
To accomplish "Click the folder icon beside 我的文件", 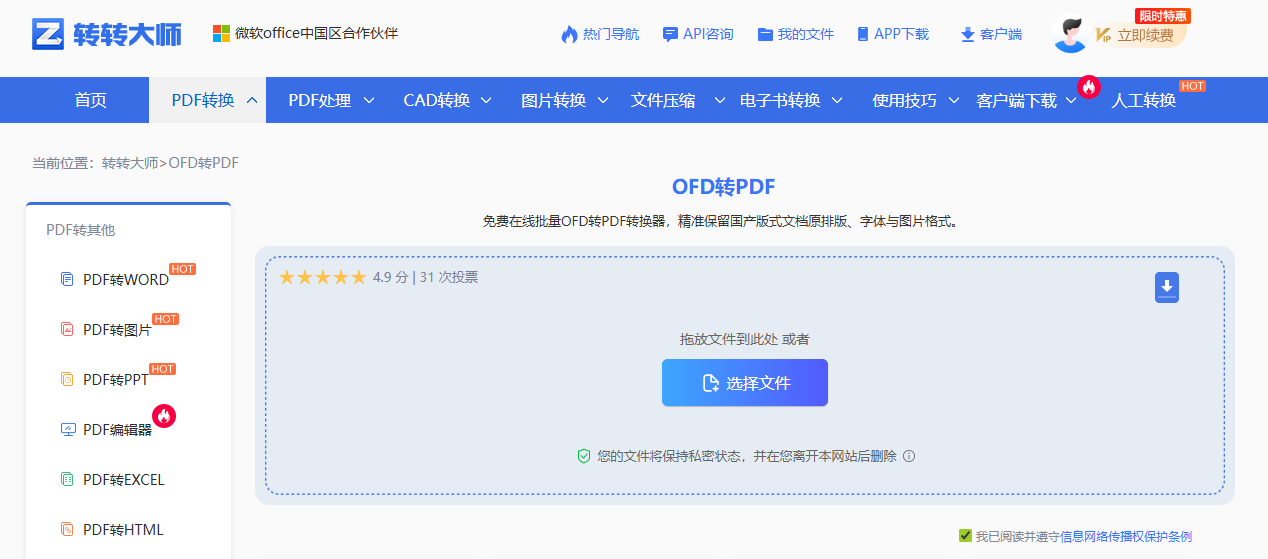I will (x=765, y=34).
